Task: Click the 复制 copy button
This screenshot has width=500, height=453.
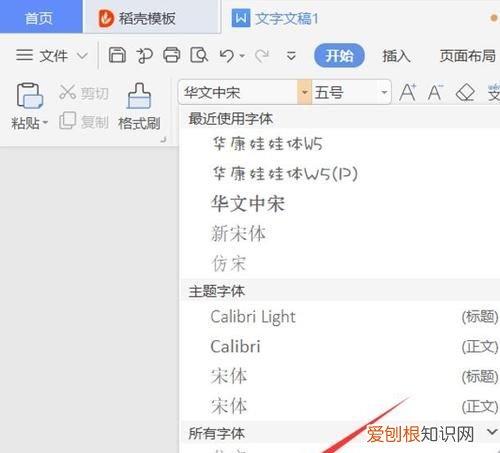Action: (x=84, y=121)
